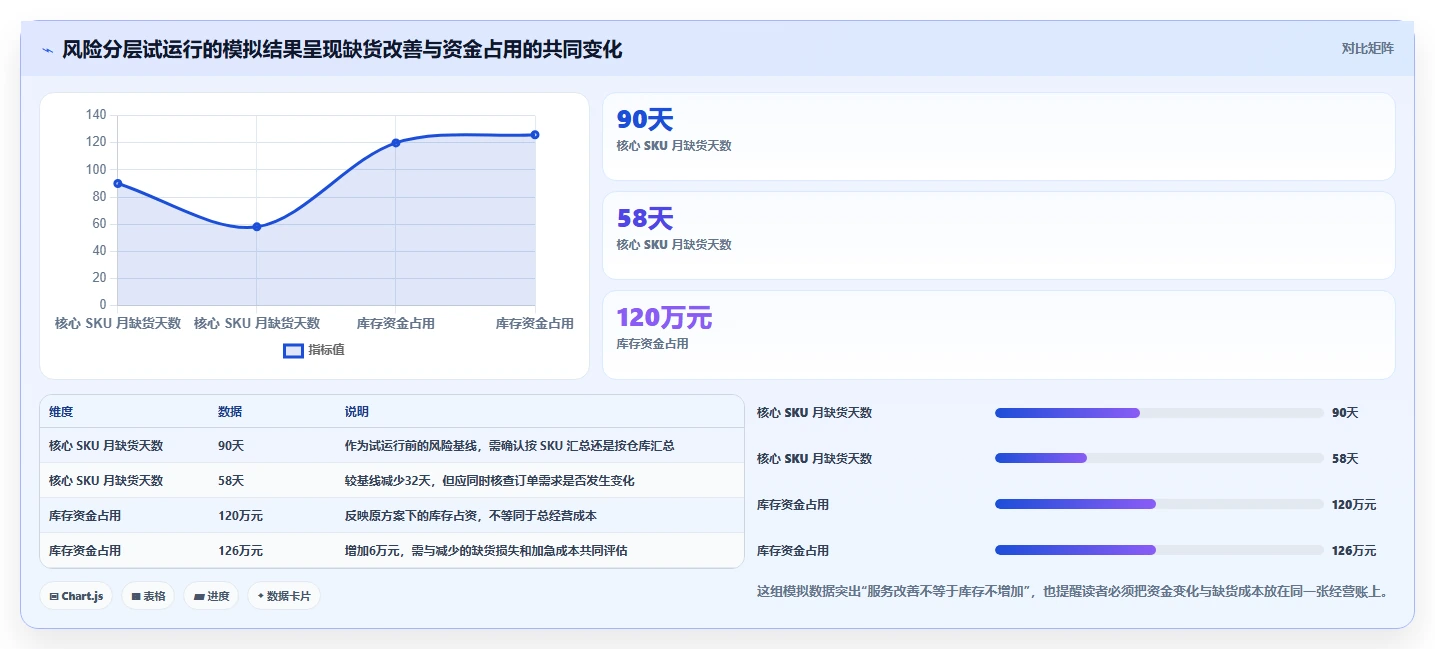Click the 进度 tag chip
The height and width of the screenshot is (649, 1435).
211,596
